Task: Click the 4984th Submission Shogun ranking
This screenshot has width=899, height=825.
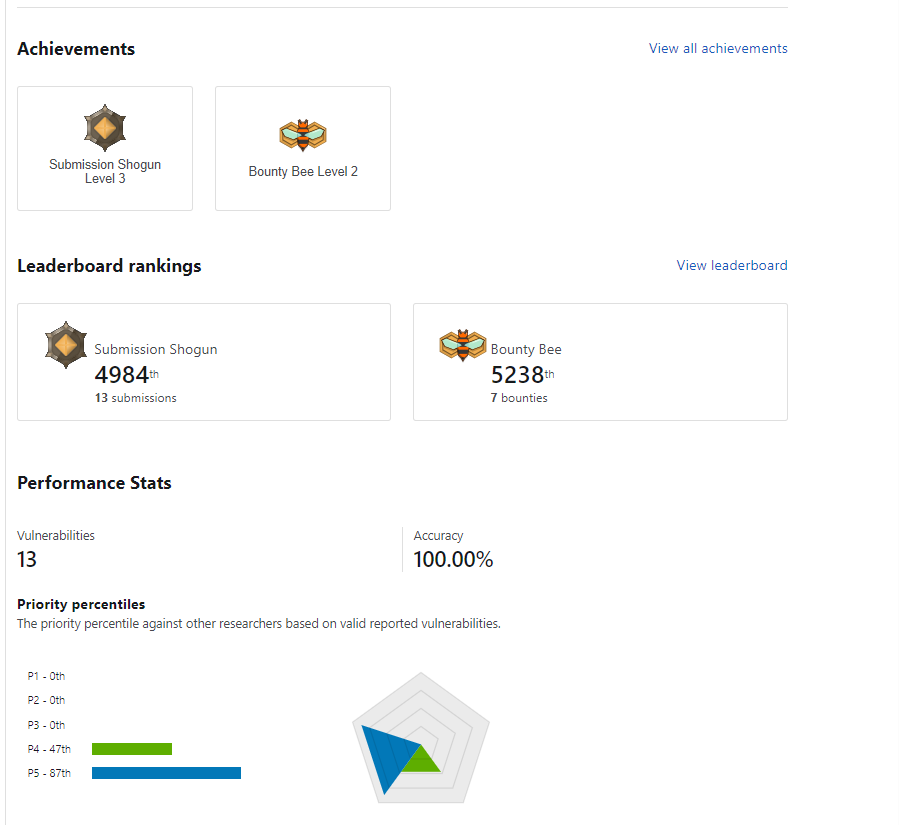Action: coord(122,375)
